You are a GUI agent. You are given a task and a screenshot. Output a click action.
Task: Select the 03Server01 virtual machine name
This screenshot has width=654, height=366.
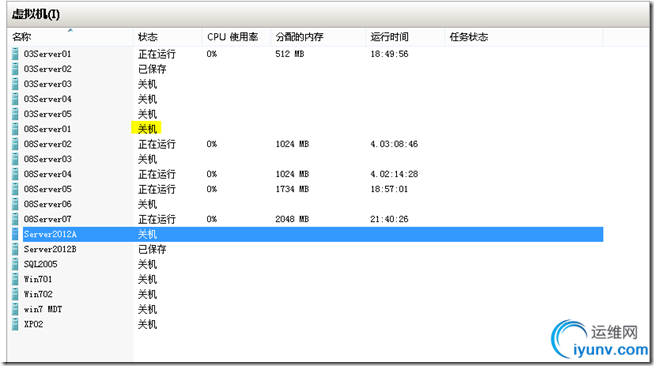(x=47, y=54)
